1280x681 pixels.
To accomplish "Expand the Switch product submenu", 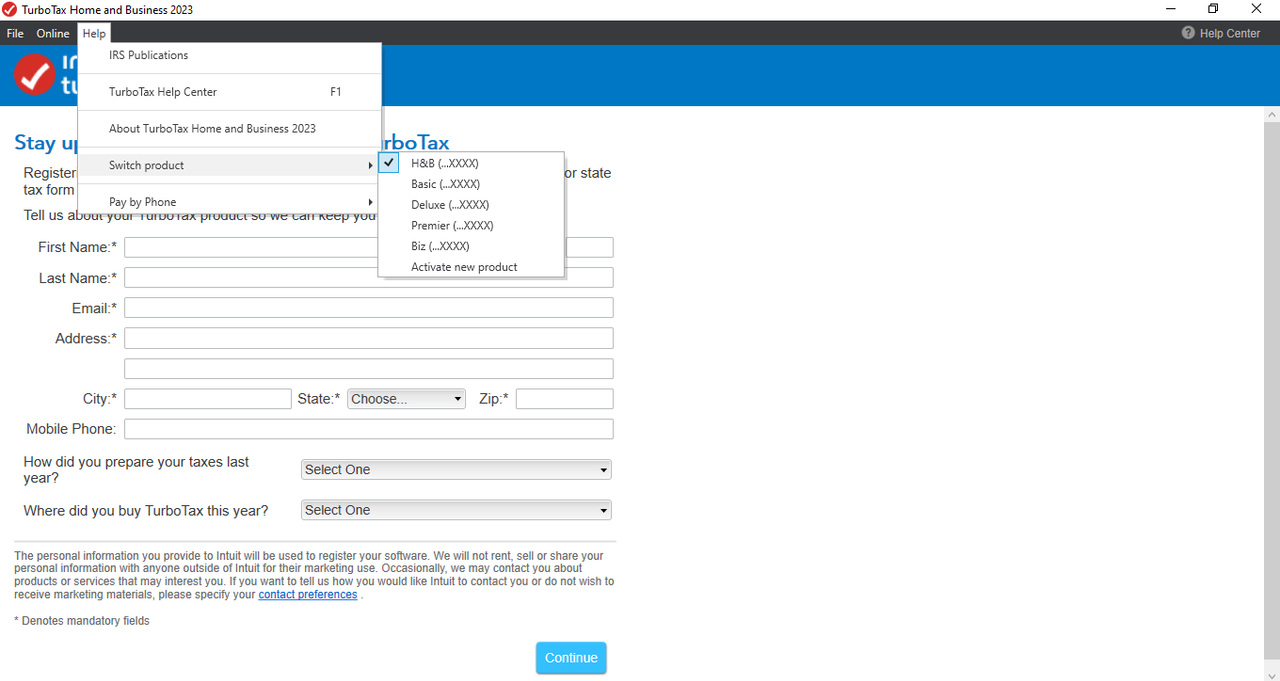I will coord(230,165).
